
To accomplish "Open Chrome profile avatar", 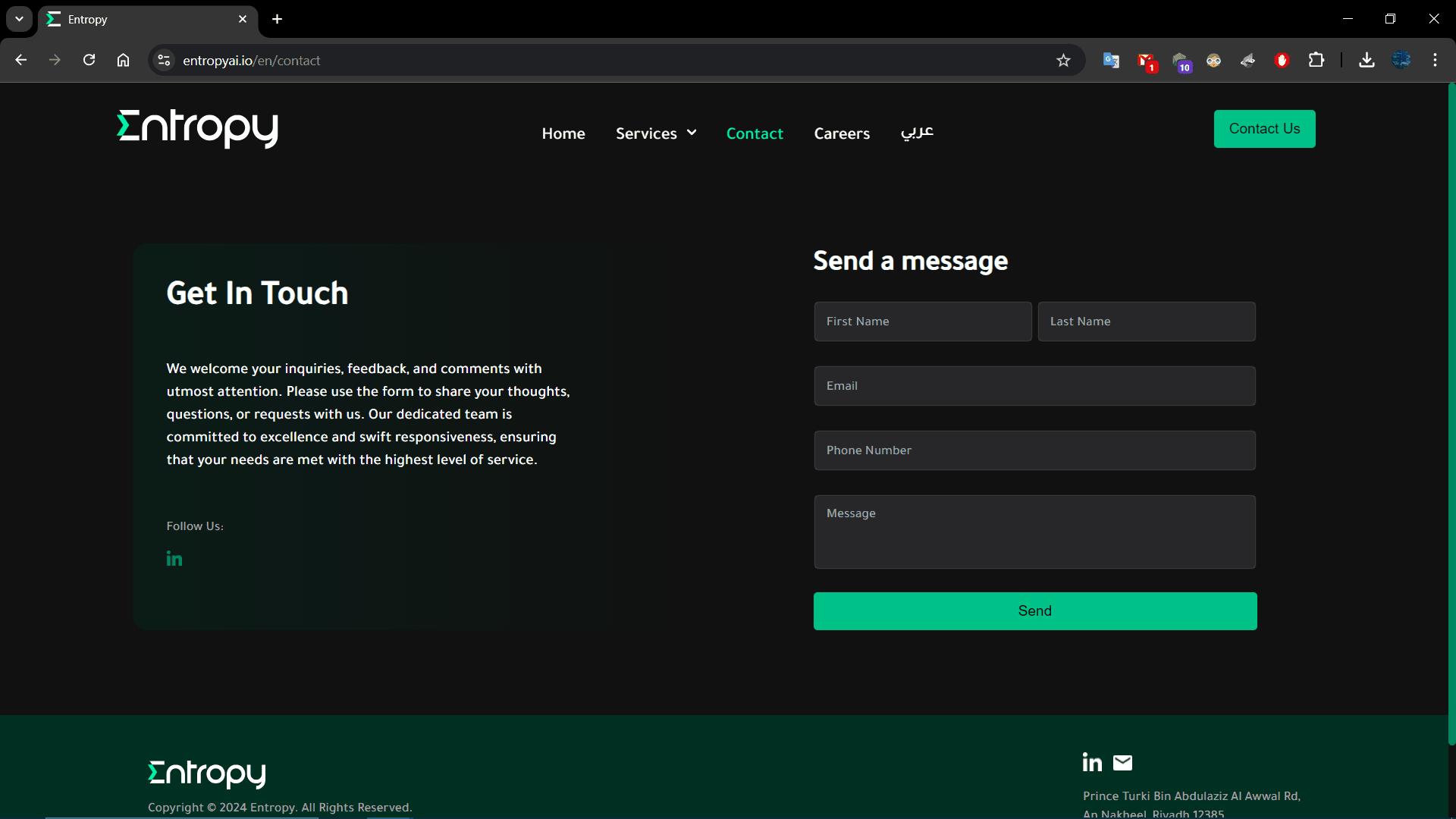I will coord(1401,61).
